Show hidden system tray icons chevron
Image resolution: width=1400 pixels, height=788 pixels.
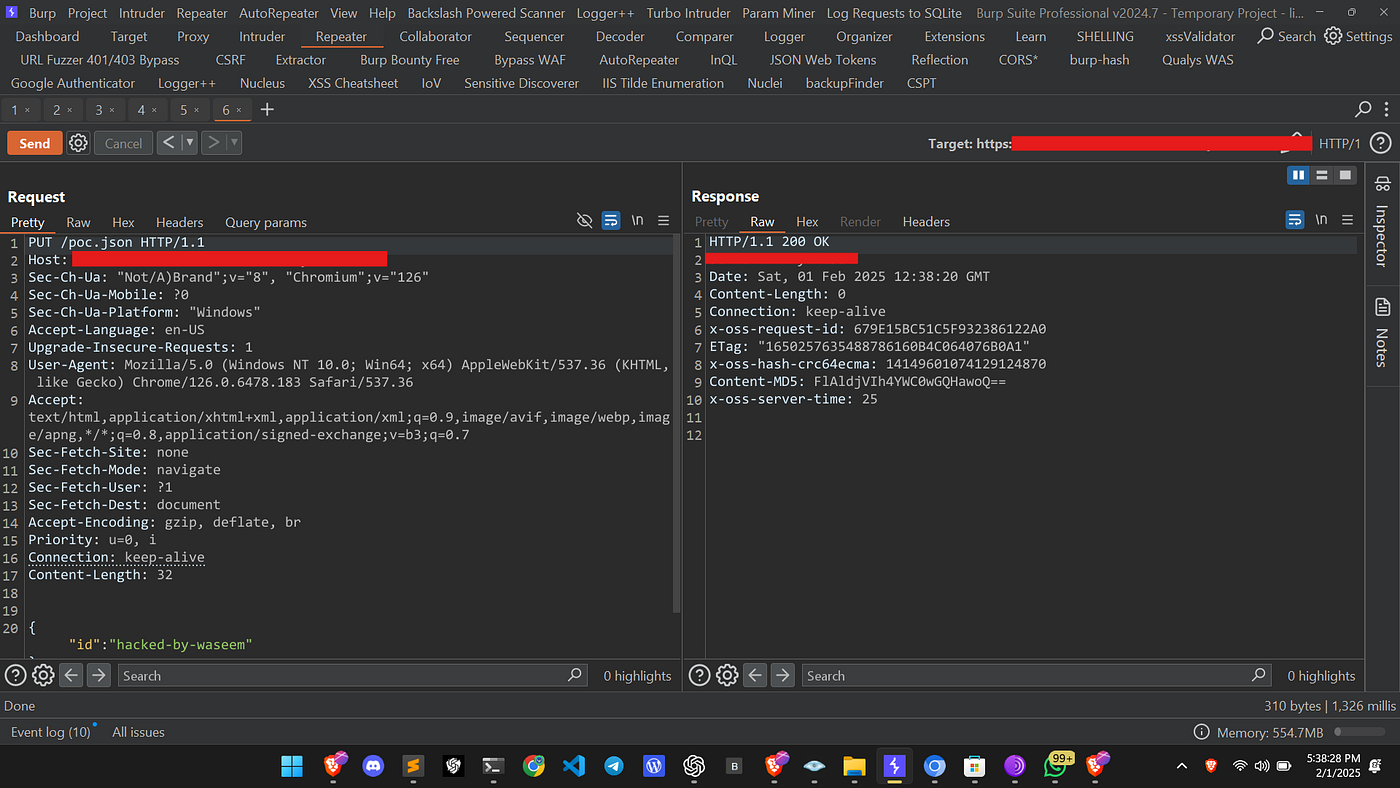[x=1182, y=766]
